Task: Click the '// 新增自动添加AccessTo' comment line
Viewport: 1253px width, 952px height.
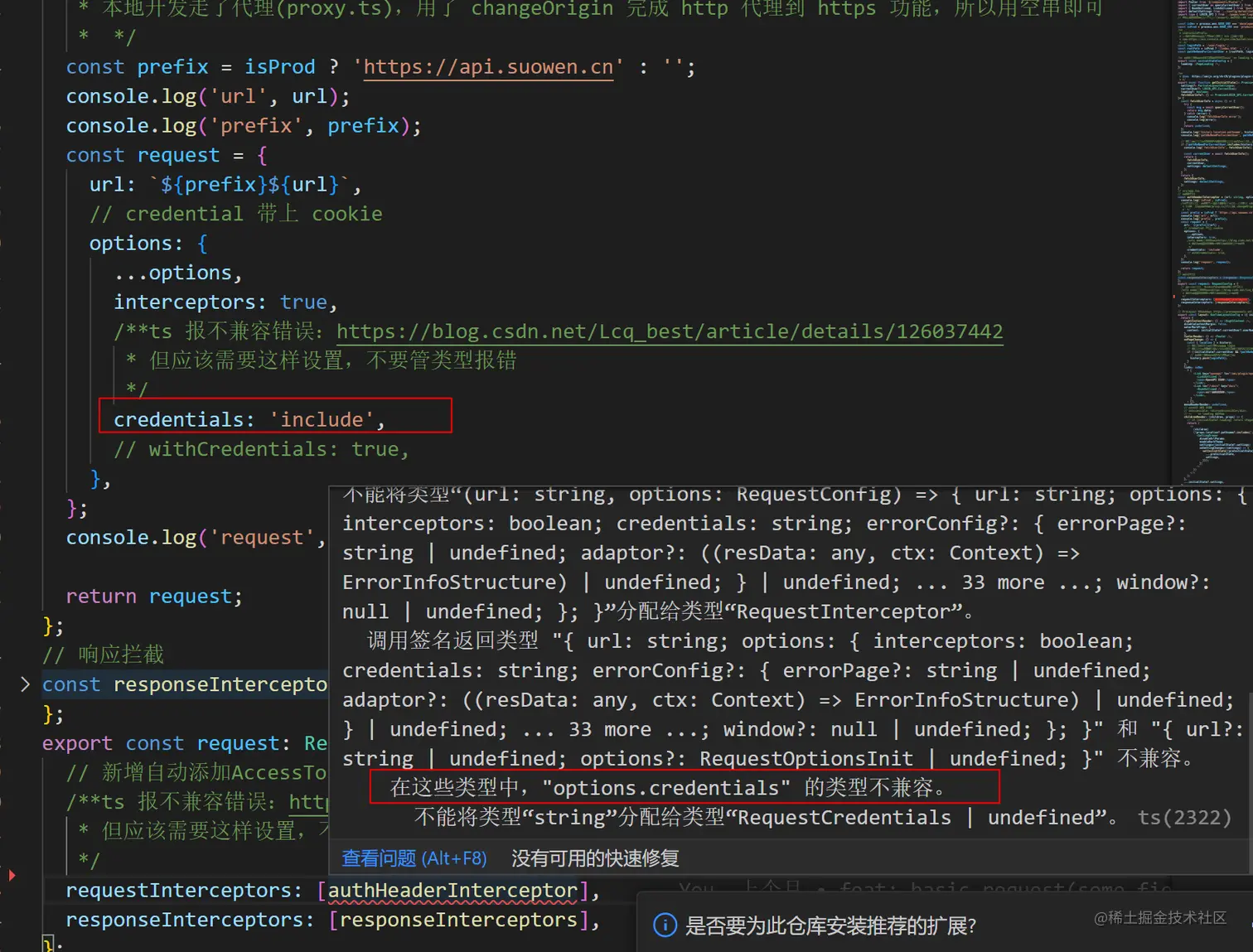Action: (x=196, y=772)
